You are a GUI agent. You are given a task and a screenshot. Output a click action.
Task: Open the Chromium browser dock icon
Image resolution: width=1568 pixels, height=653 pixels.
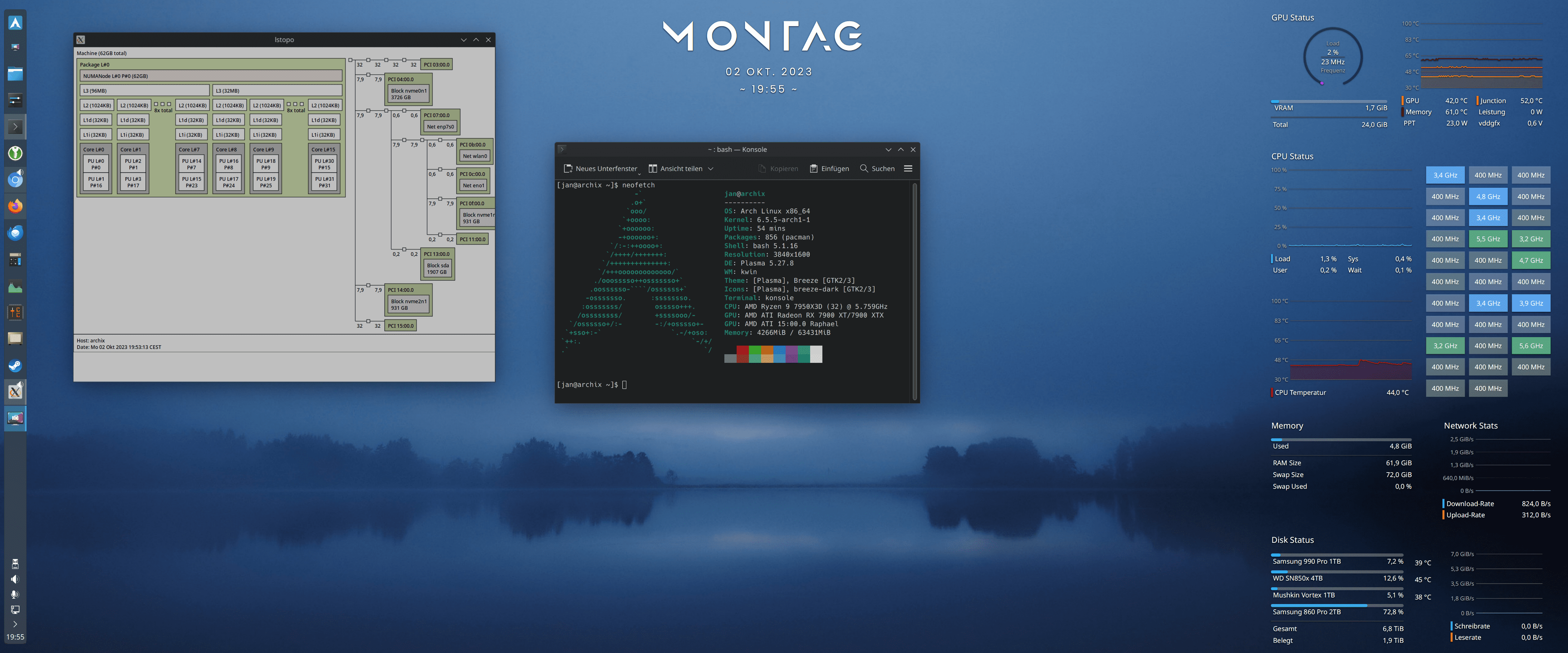(x=15, y=180)
